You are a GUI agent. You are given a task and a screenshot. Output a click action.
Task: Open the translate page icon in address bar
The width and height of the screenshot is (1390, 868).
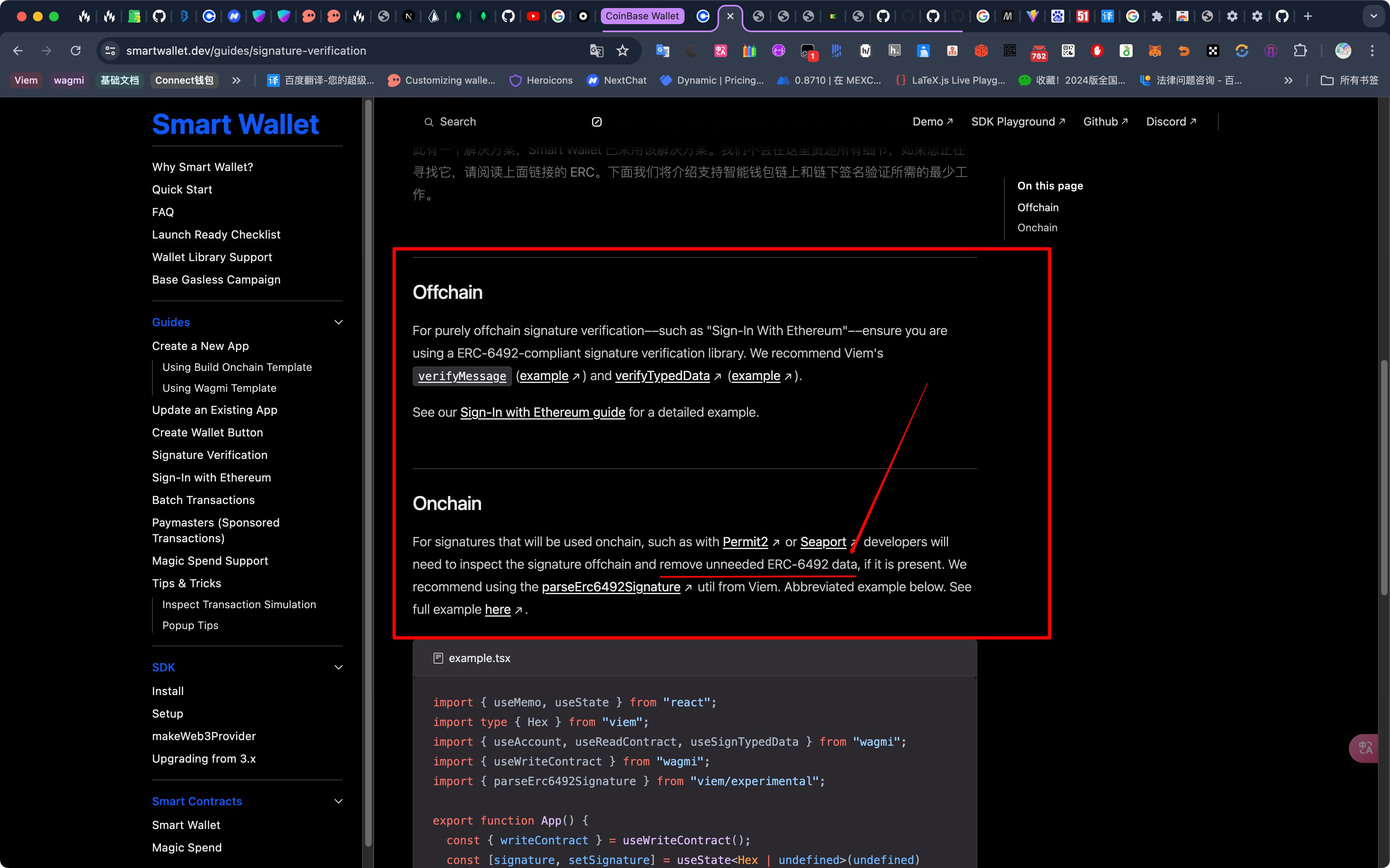(x=596, y=51)
